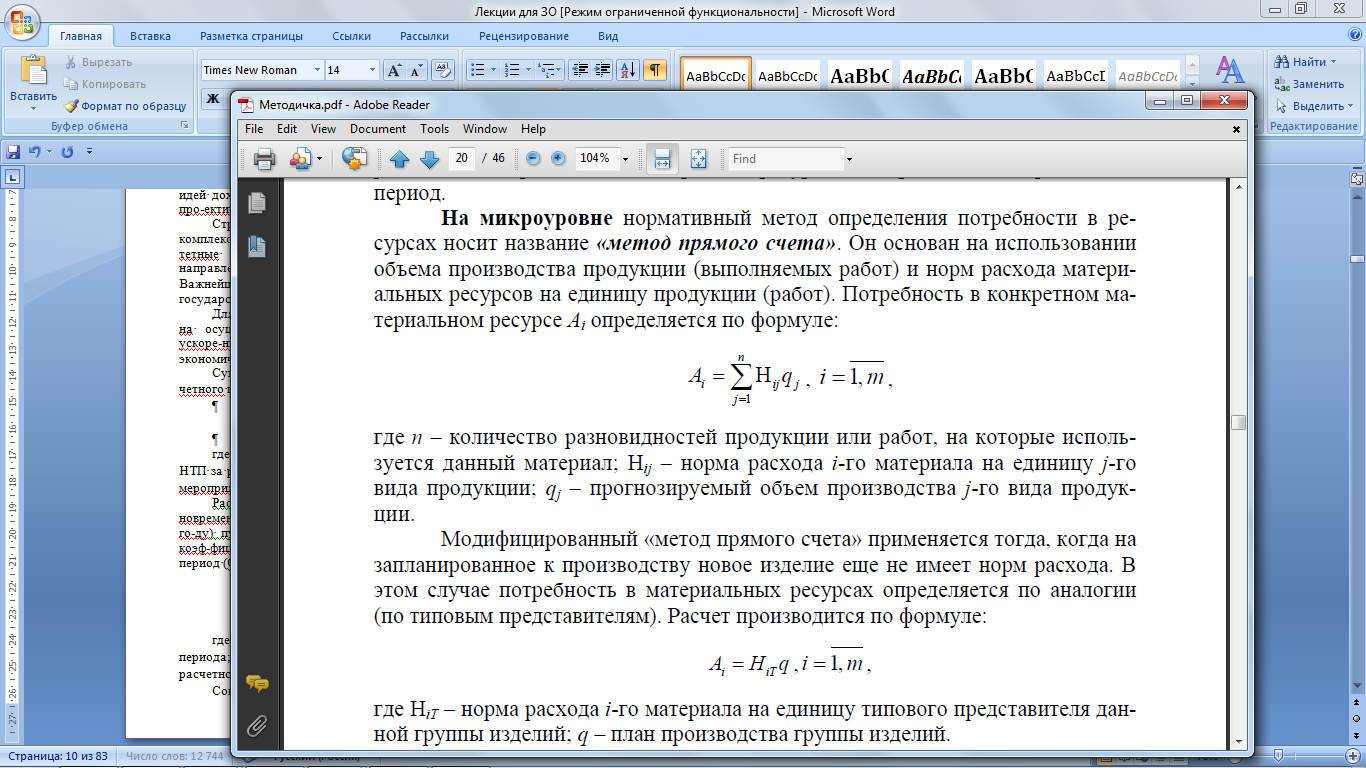The image size is (1366, 768).
Task: Switch to the Рецензирование tab in Word
Action: pos(524,36)
